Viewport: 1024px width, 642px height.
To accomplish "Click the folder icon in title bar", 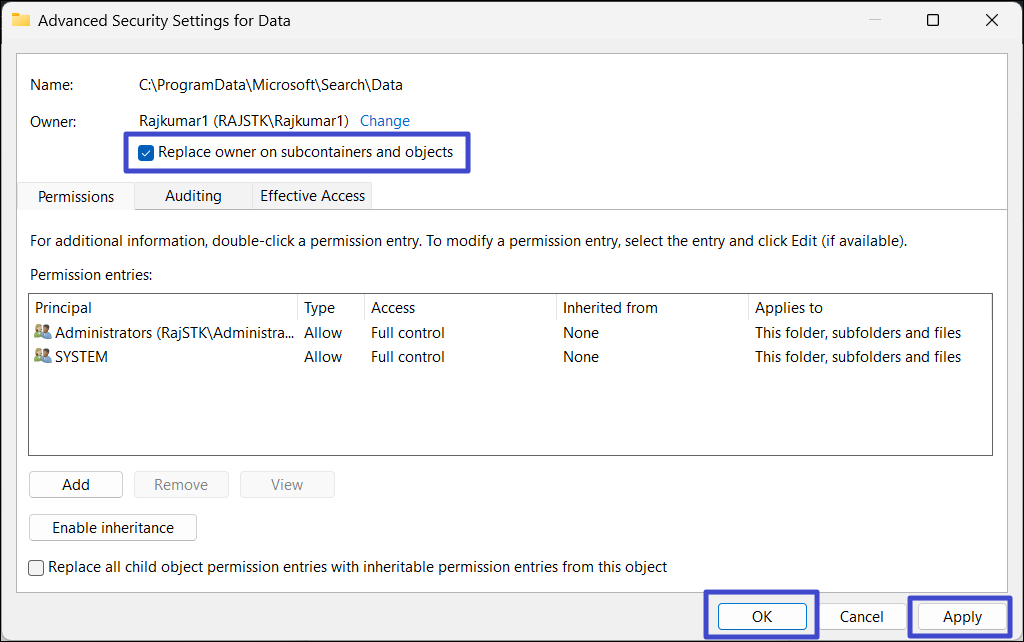I will (x=20, y=20).
